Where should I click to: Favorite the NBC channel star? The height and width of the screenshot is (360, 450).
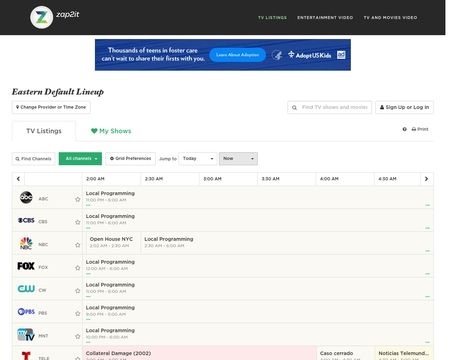[78, 245]
